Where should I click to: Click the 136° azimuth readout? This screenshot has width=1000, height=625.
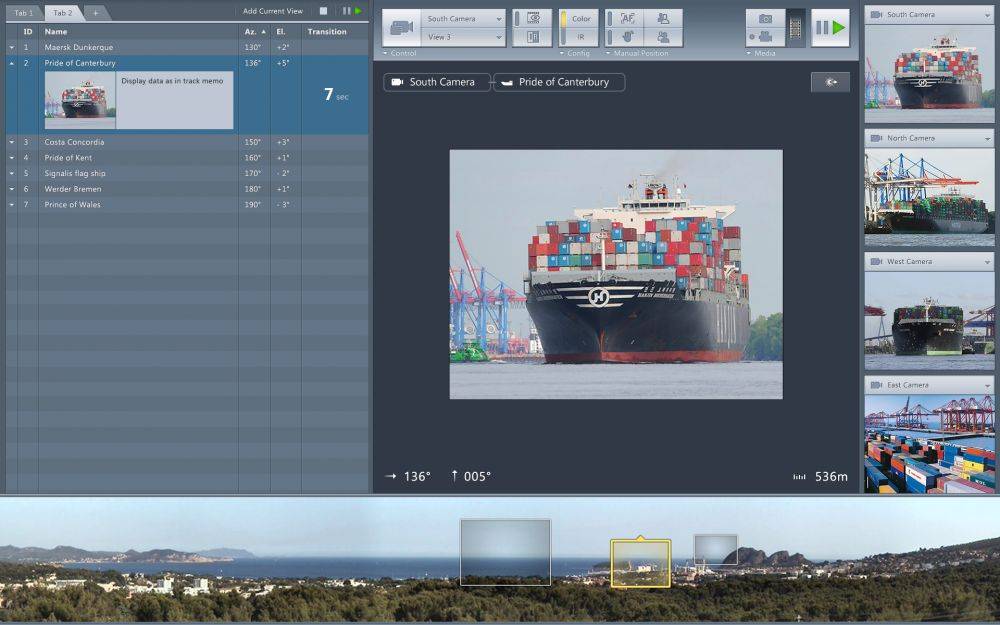408,476
